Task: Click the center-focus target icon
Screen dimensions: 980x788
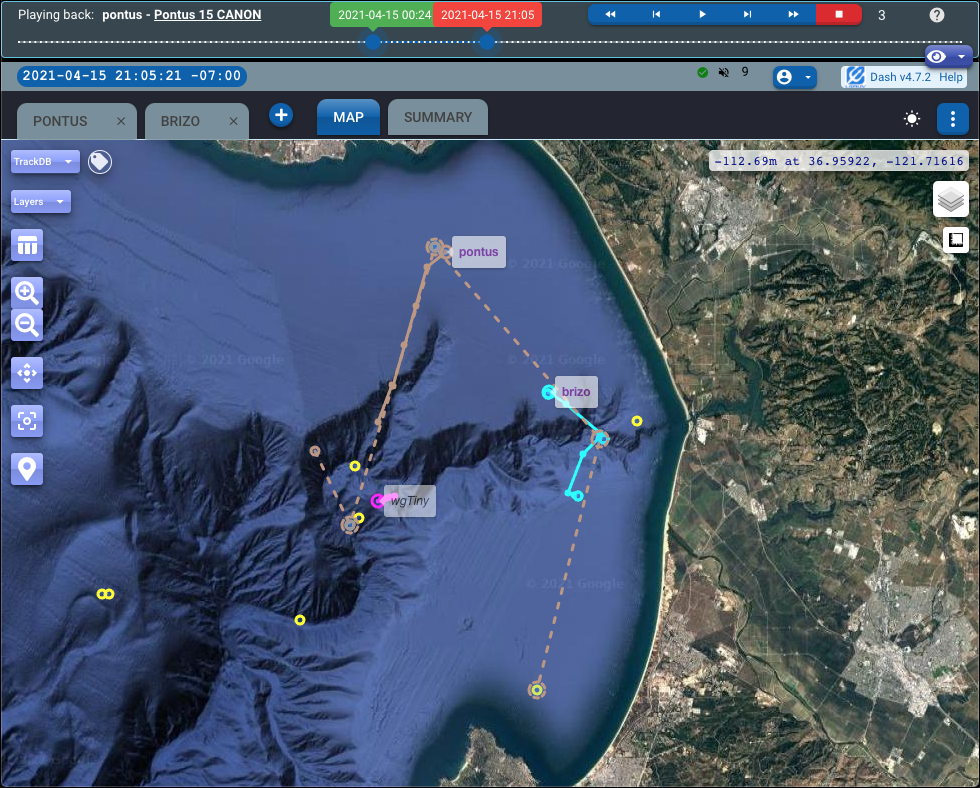Action: [x=27, y=421]
